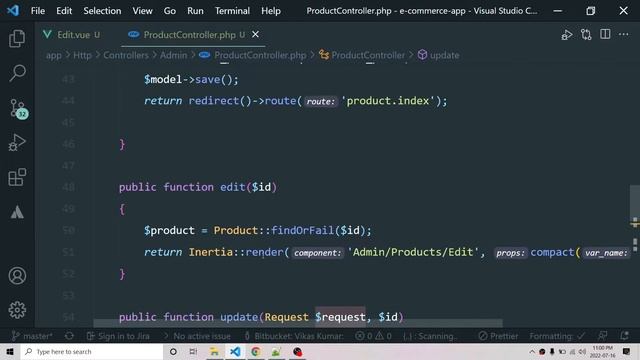This screenshot has width=640, height=360.
Task: Click the Run code icon in editor toolbar
Action: (x=567, y=35)
